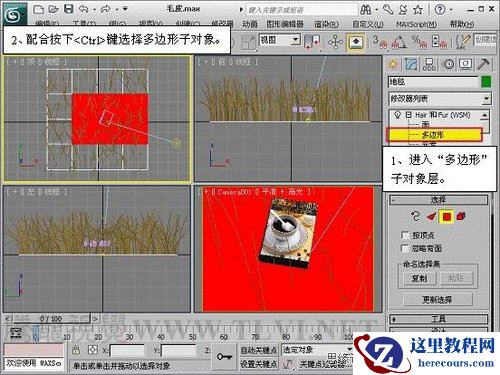Select the 多边形 sub-object level in stack
The width and height of the screenshot is (500, 375).
[x=434, y=135]
